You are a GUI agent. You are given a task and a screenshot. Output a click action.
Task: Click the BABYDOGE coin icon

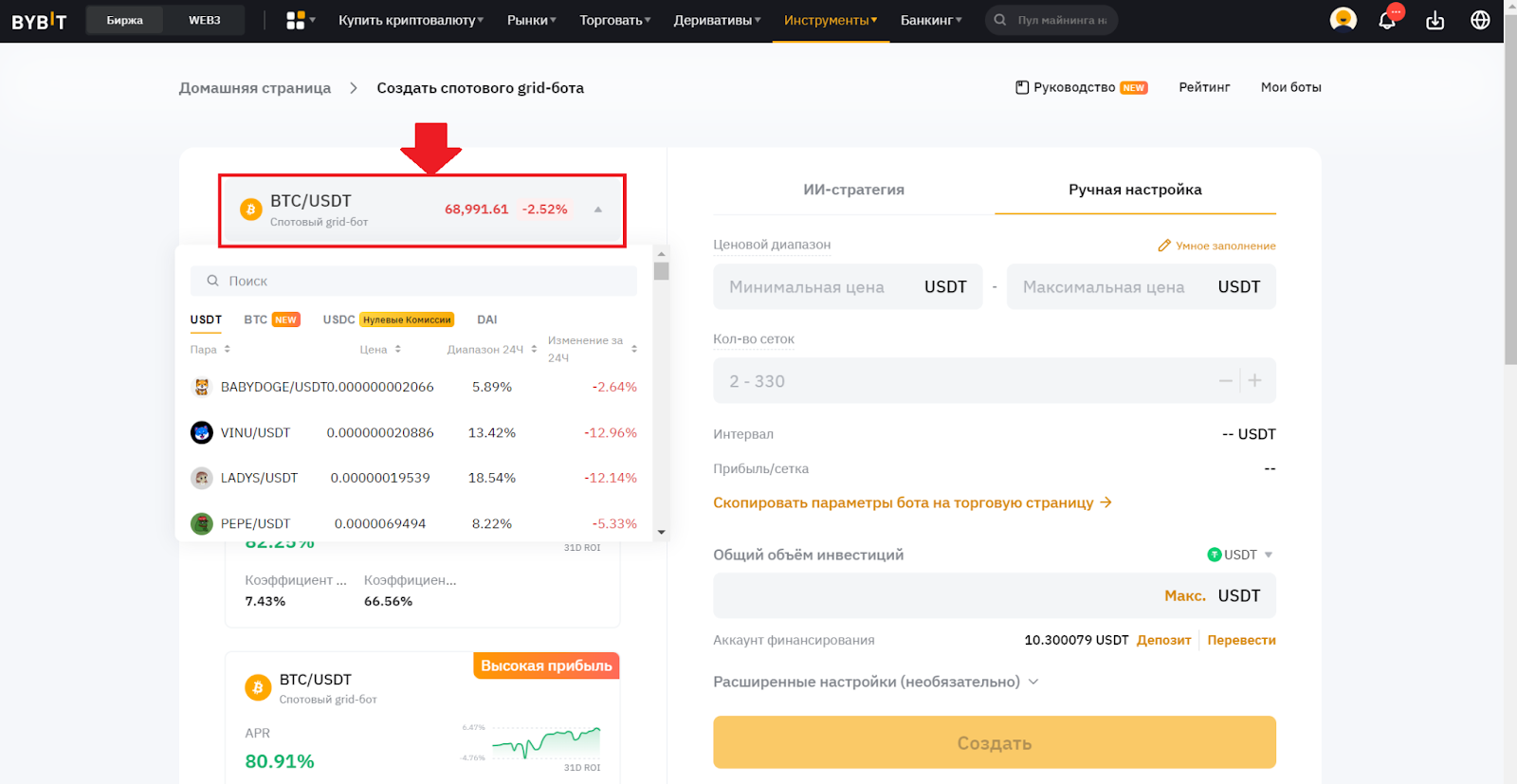pyautogui.click(x=202, y=387)
